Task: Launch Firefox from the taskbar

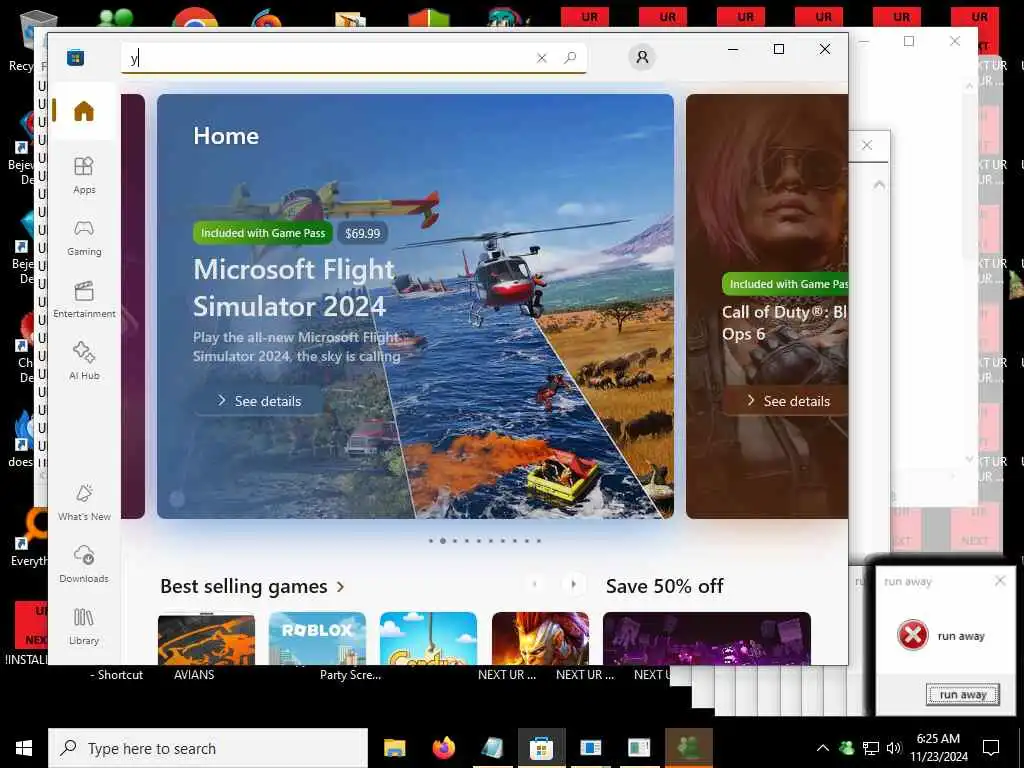Action: coord(443,748)
